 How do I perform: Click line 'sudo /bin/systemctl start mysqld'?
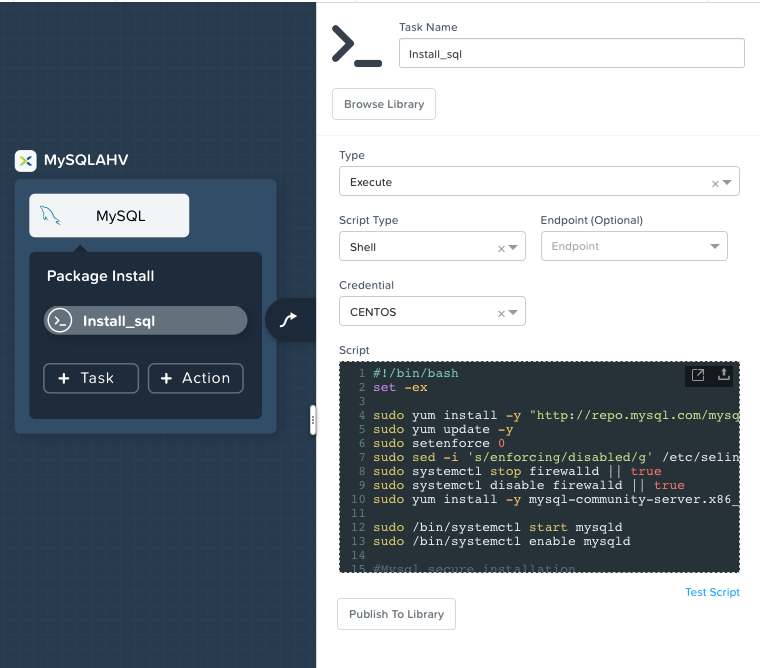[497, 527]
